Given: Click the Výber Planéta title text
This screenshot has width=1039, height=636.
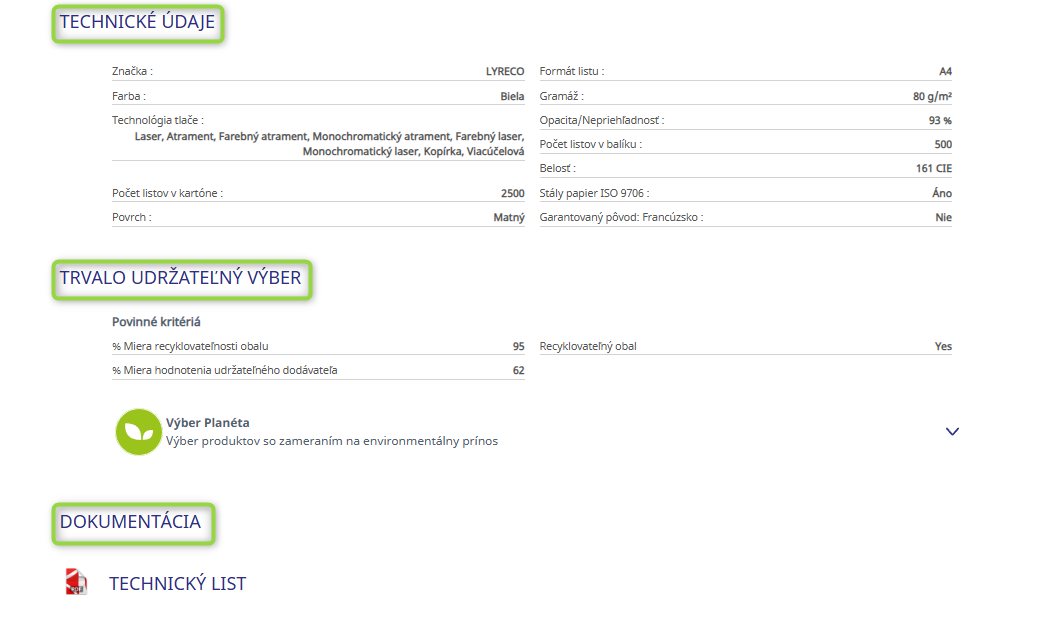Looking at the screenshot, I should coord(207,423).
